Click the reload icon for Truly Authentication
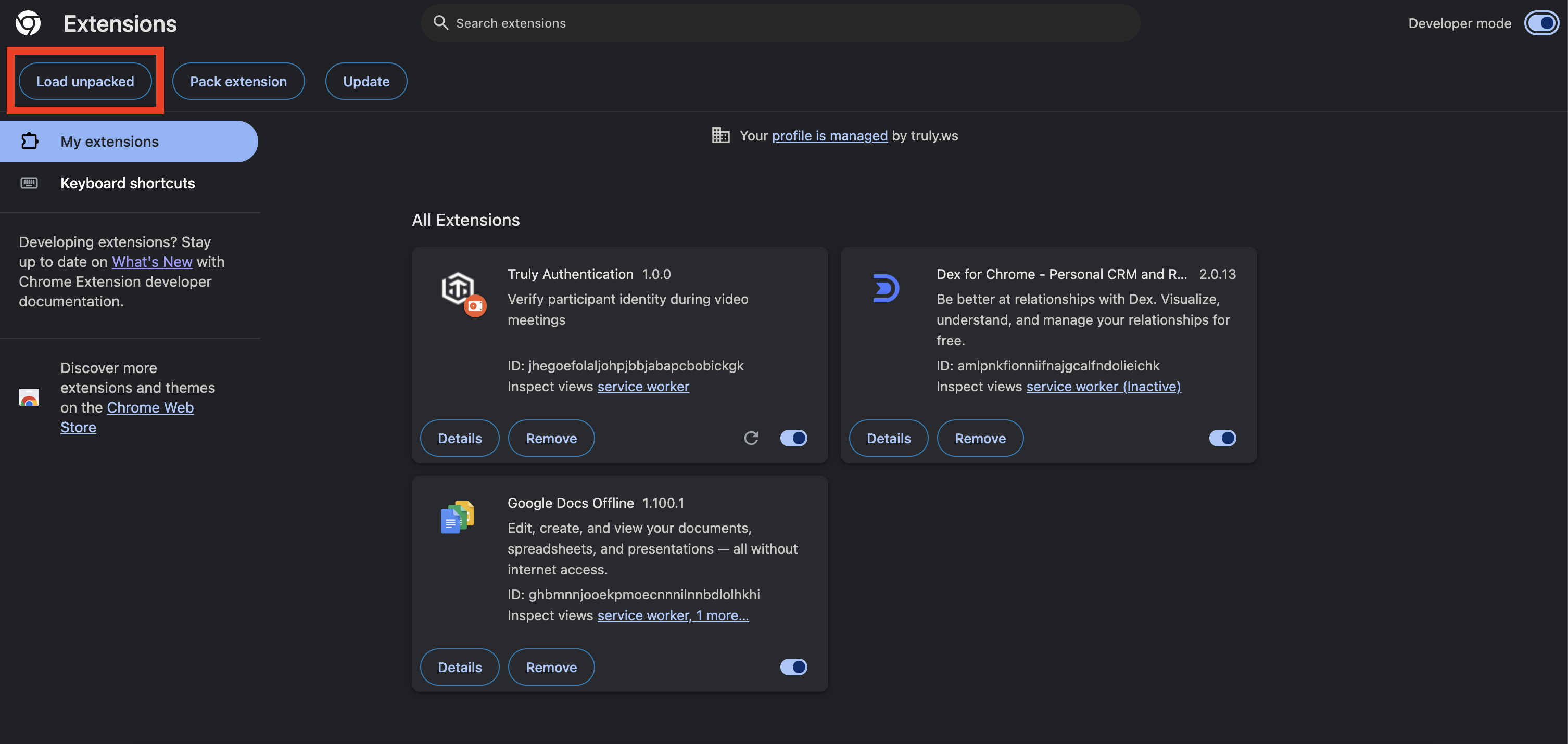1568x744 pixels. click(751, 438)
